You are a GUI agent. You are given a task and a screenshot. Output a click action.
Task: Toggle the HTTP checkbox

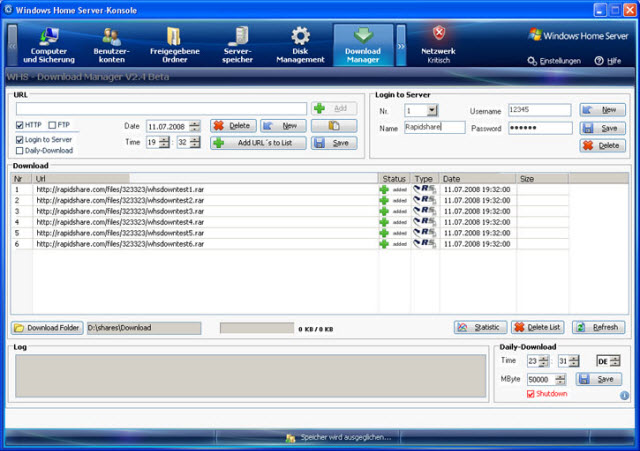19,125
